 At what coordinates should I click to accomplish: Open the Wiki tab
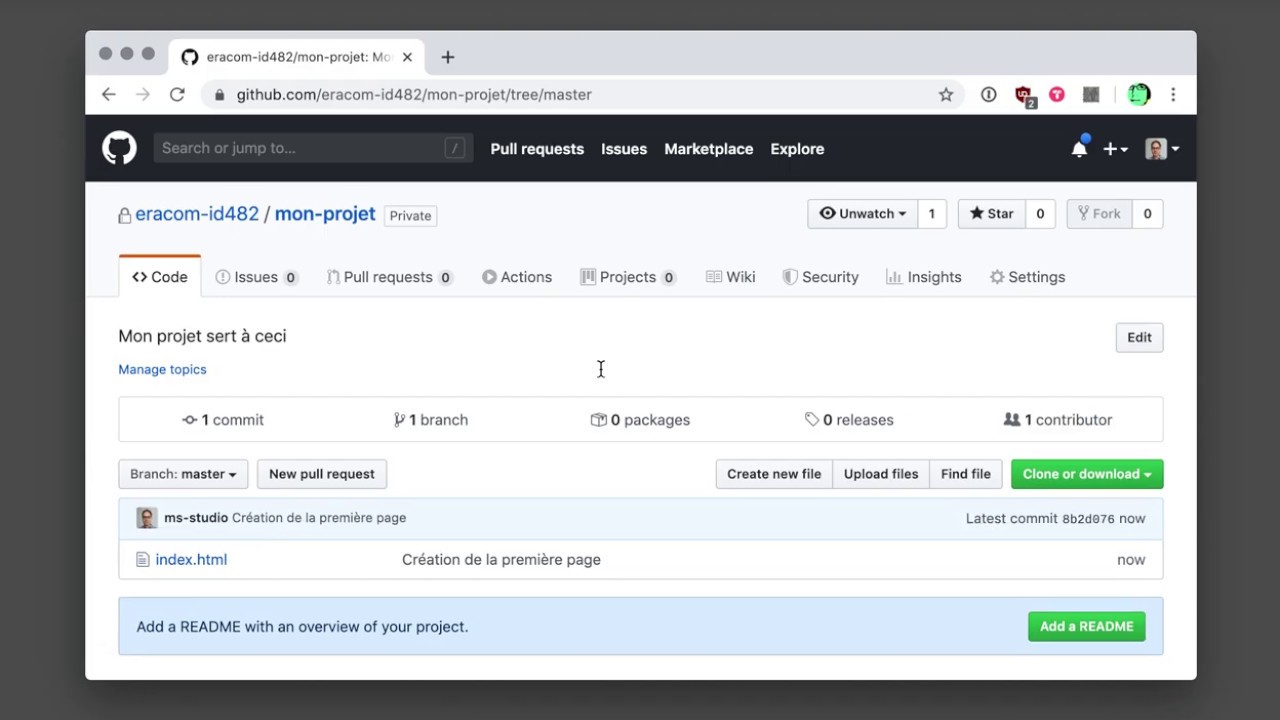tap(731, 277)
